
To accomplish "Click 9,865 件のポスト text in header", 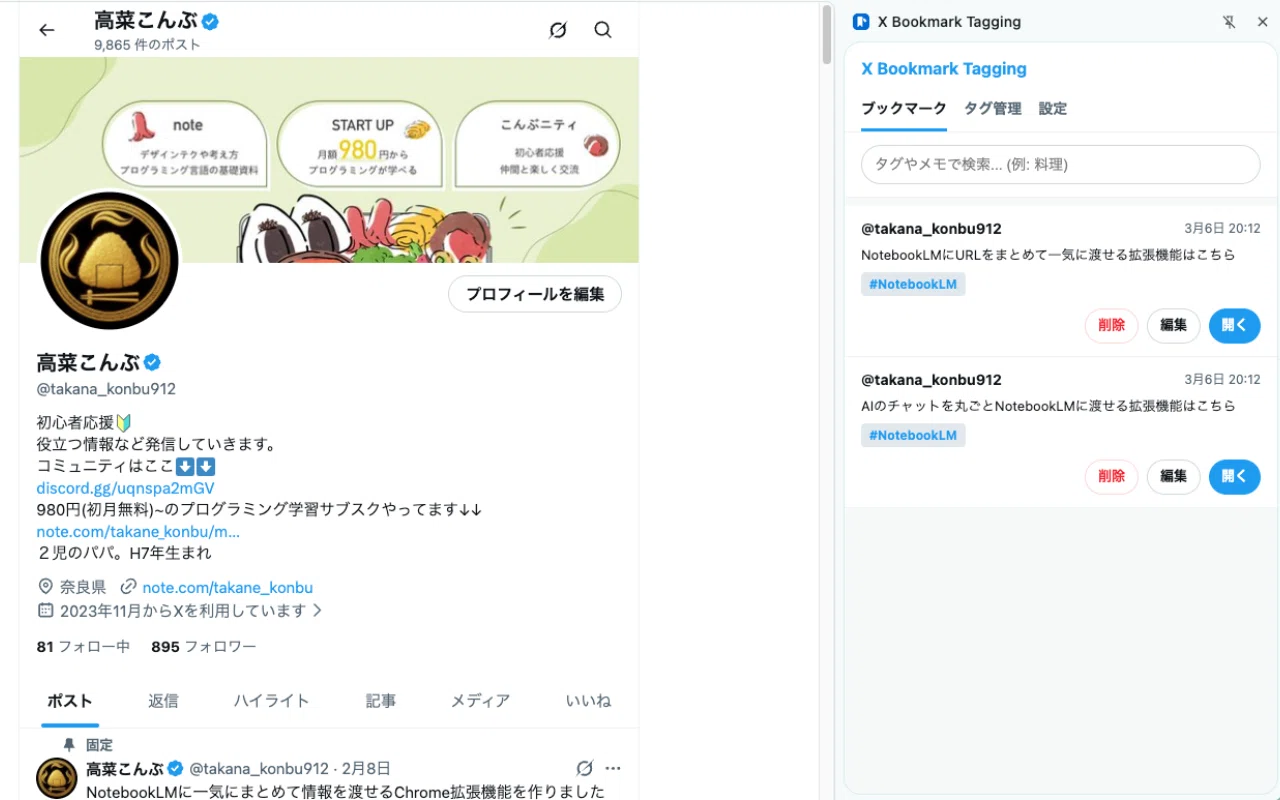I will 147,45.
